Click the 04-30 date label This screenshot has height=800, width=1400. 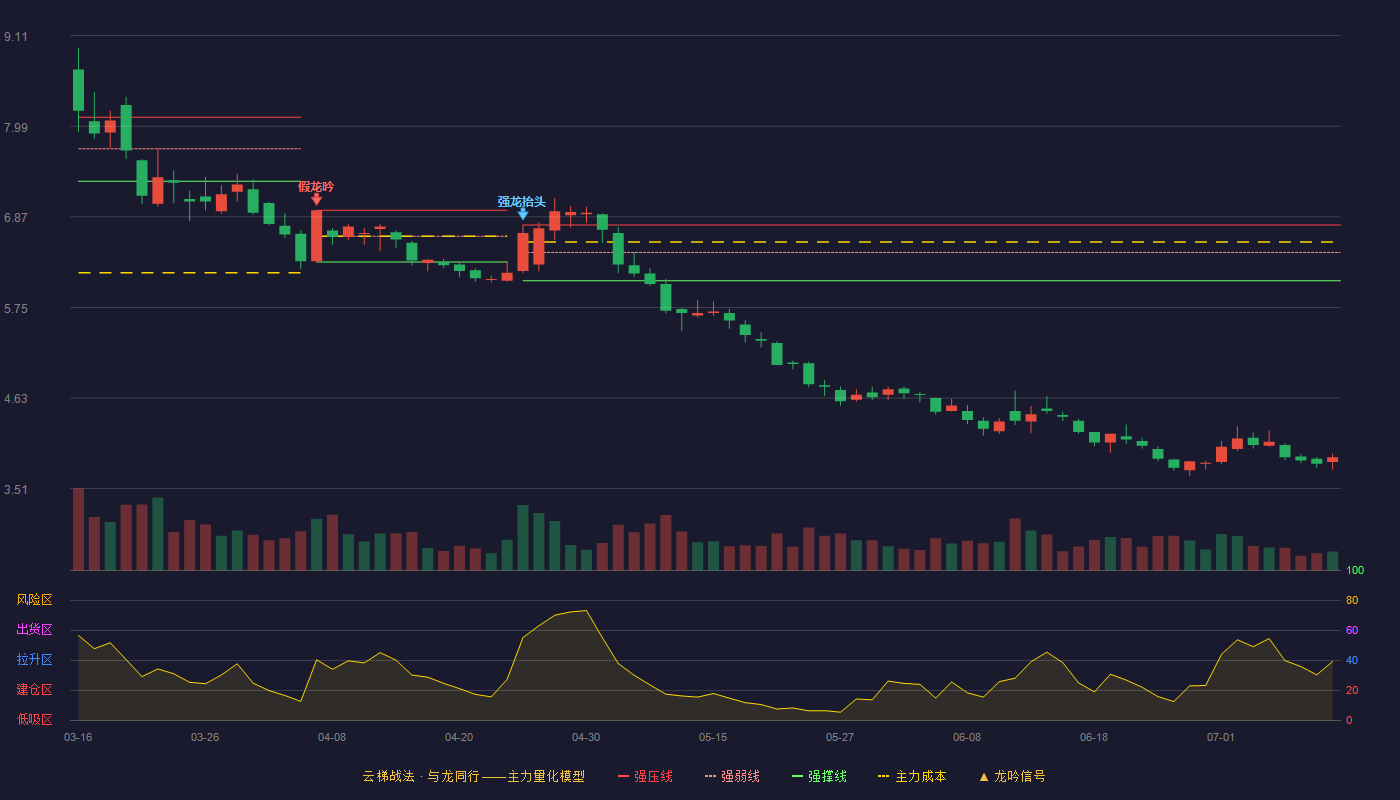586,737
